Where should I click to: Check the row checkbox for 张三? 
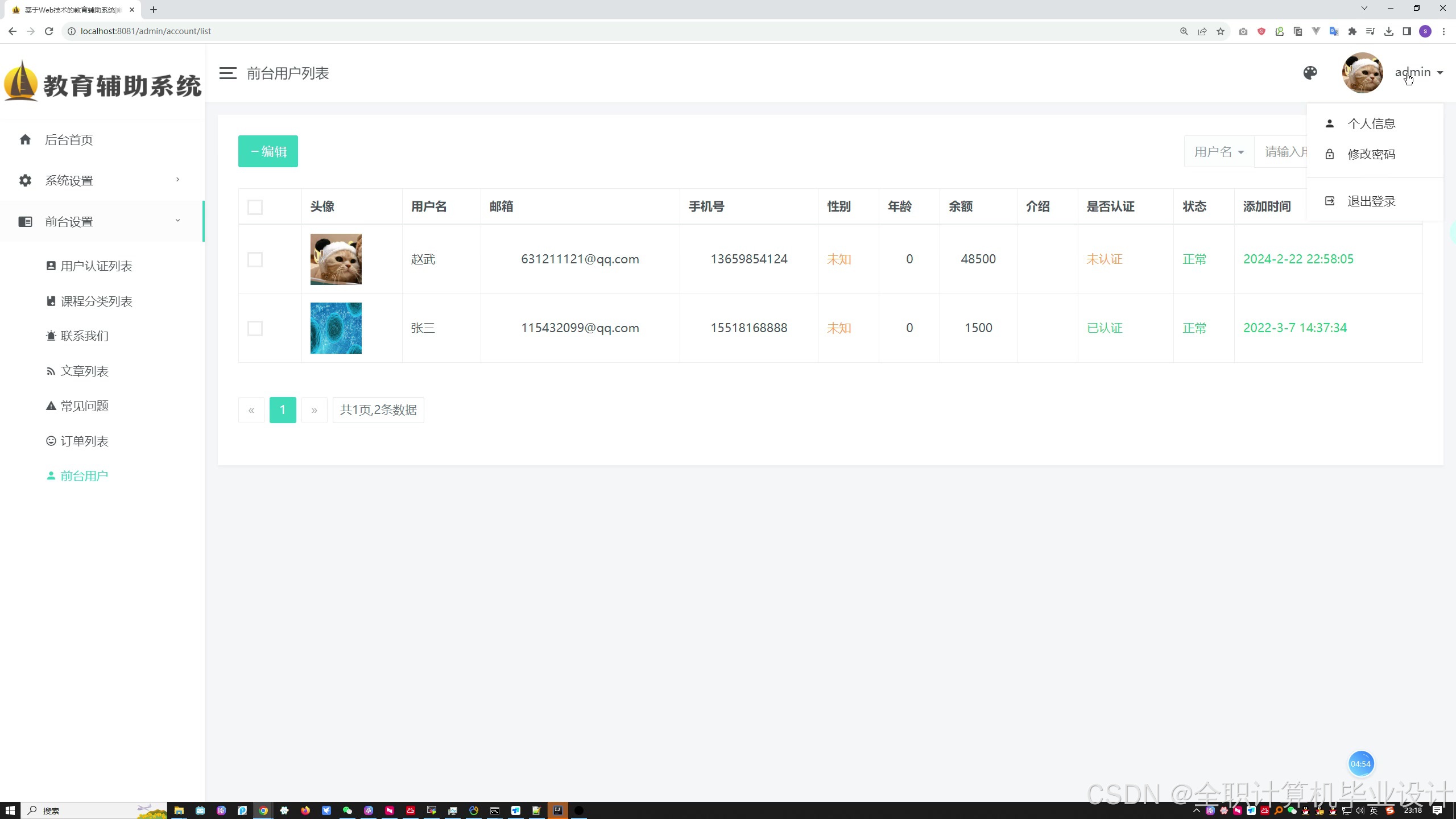click(255, 329)
